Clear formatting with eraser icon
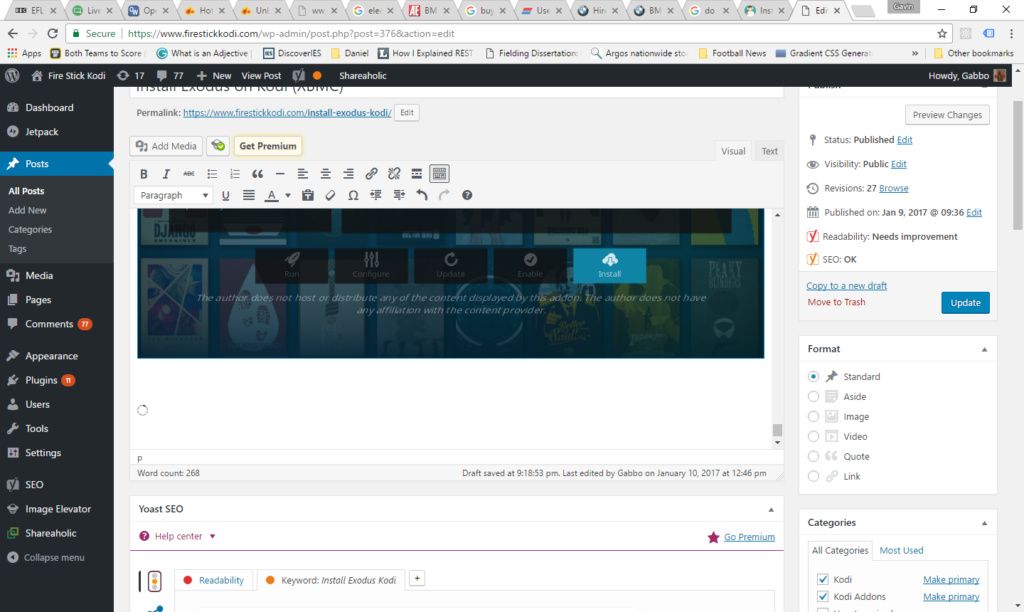This screenshot has width=1024, height=612. (330, 195)
